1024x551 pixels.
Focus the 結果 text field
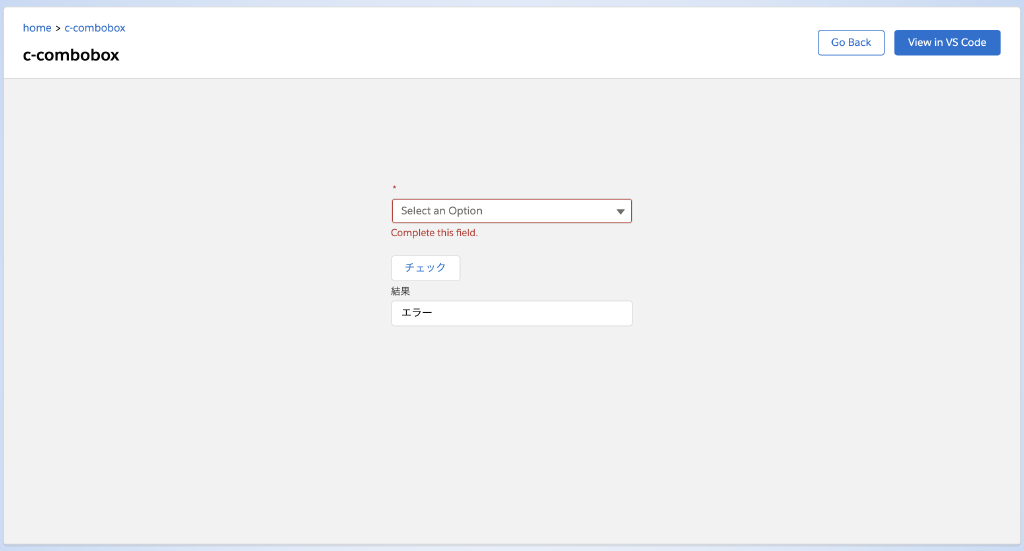pyautogui.click(x=511, y=313)
